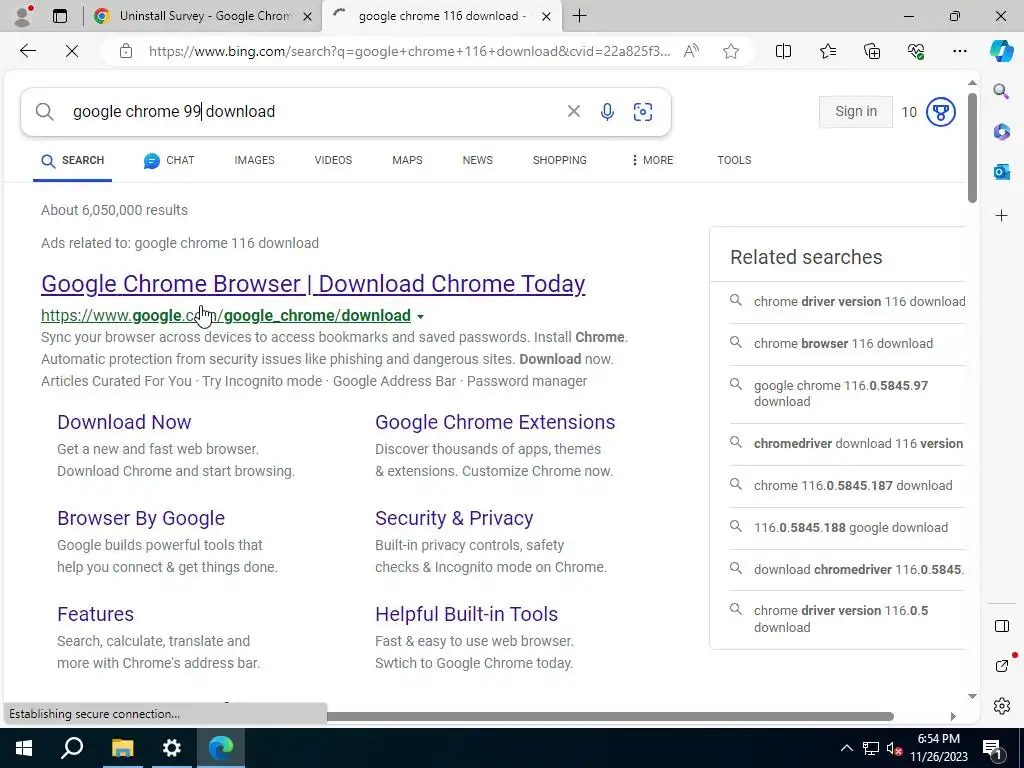Click the Sign in button

click(x=856, y=112)
